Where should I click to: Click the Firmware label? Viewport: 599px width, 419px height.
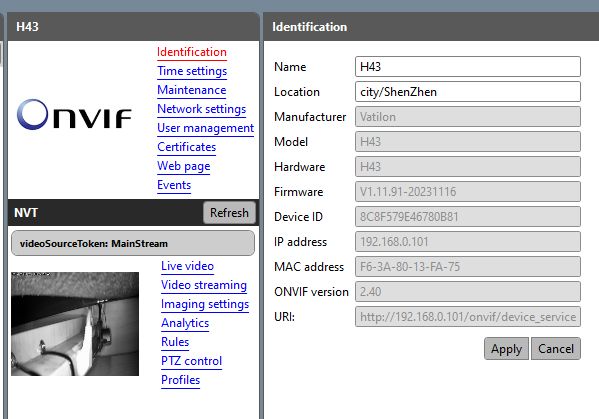(298, 192)
